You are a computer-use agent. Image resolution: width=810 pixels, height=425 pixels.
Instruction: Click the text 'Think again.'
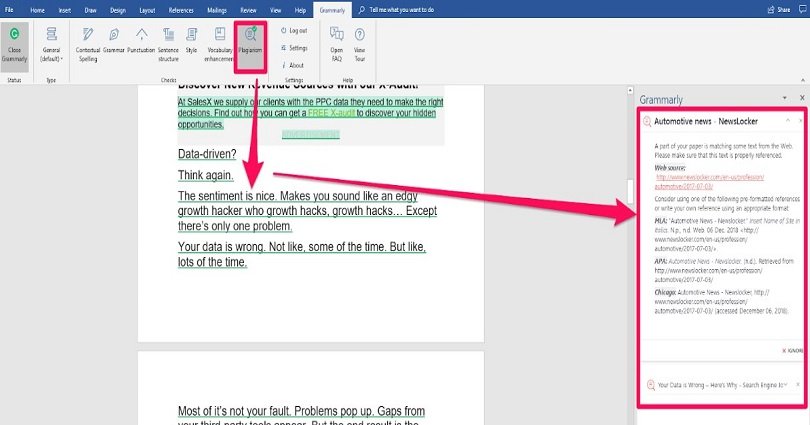206,175
